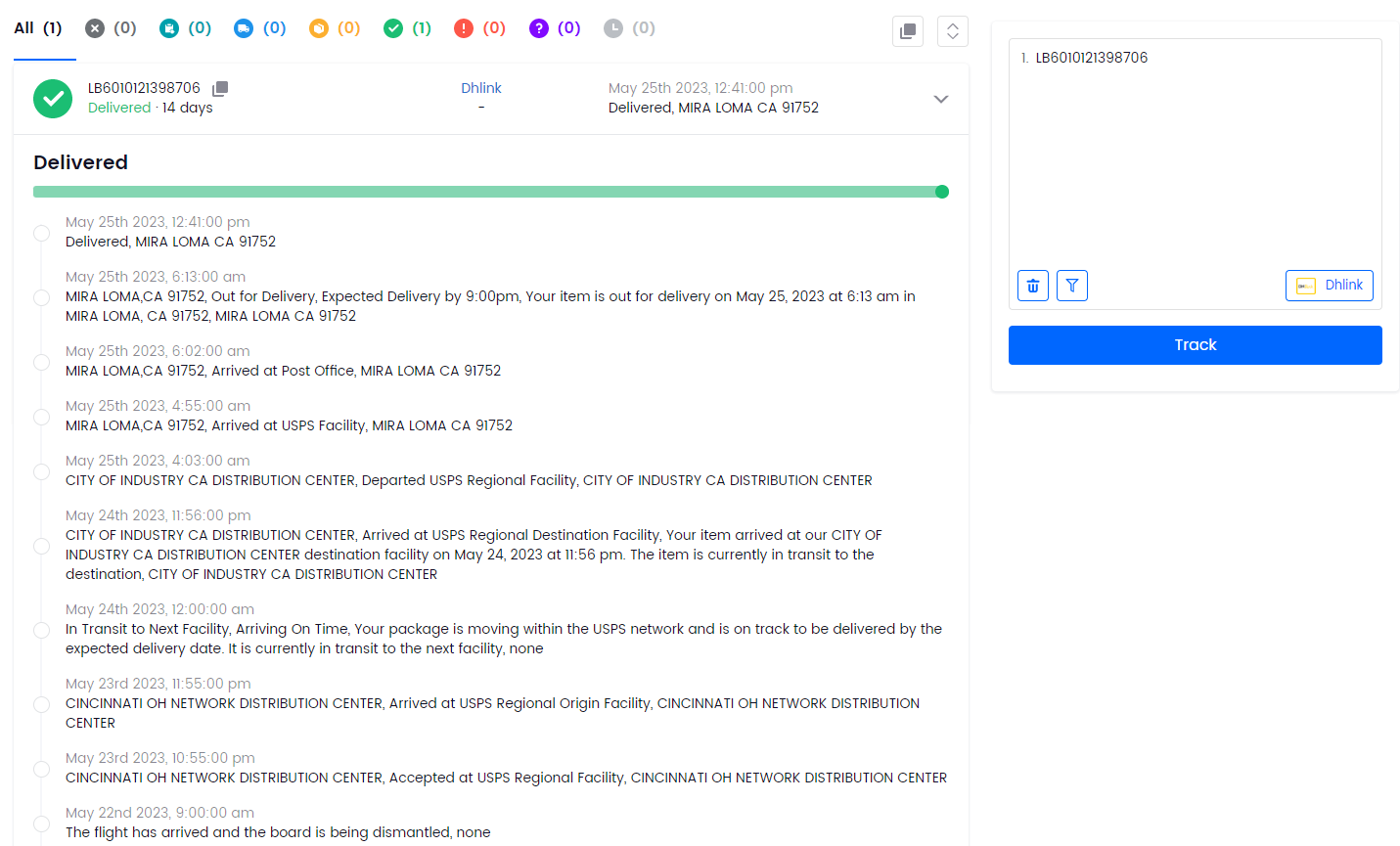This screenshot has width=1400, height=846.
Task: Click the first timeline marker for Delivered event
Action: pyautogui.click(x=41, y=233)
